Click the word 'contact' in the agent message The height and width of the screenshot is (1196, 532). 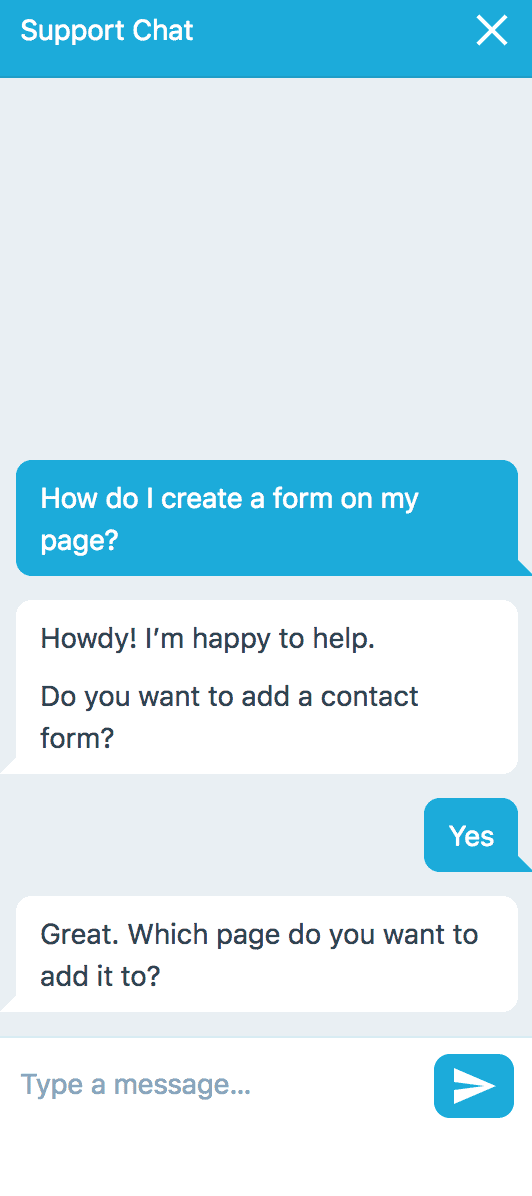pyautogui.click(x=369, y=696)
